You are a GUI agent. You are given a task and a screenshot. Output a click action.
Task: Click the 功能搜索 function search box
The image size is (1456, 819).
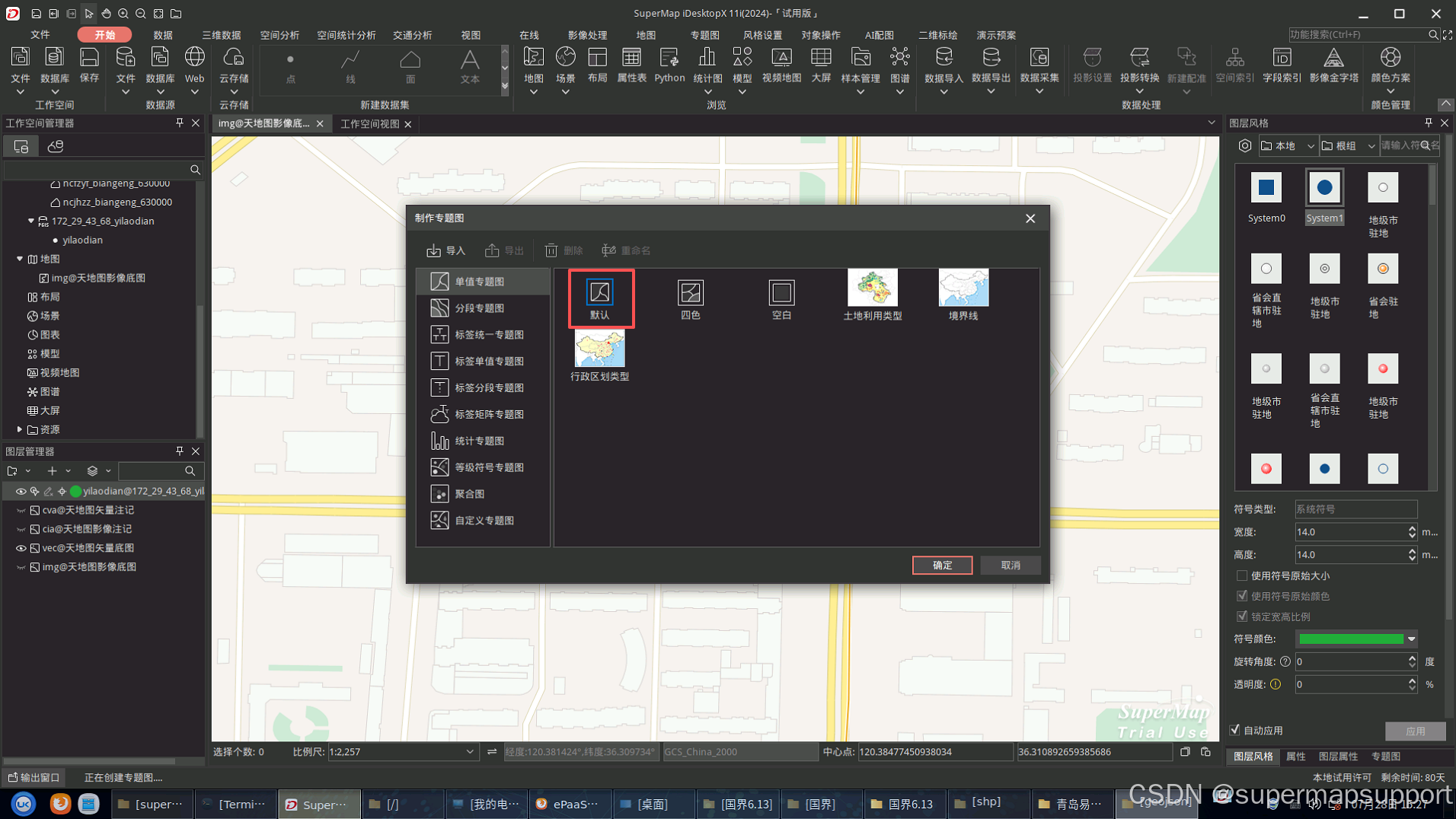[x=1357, y=35]
